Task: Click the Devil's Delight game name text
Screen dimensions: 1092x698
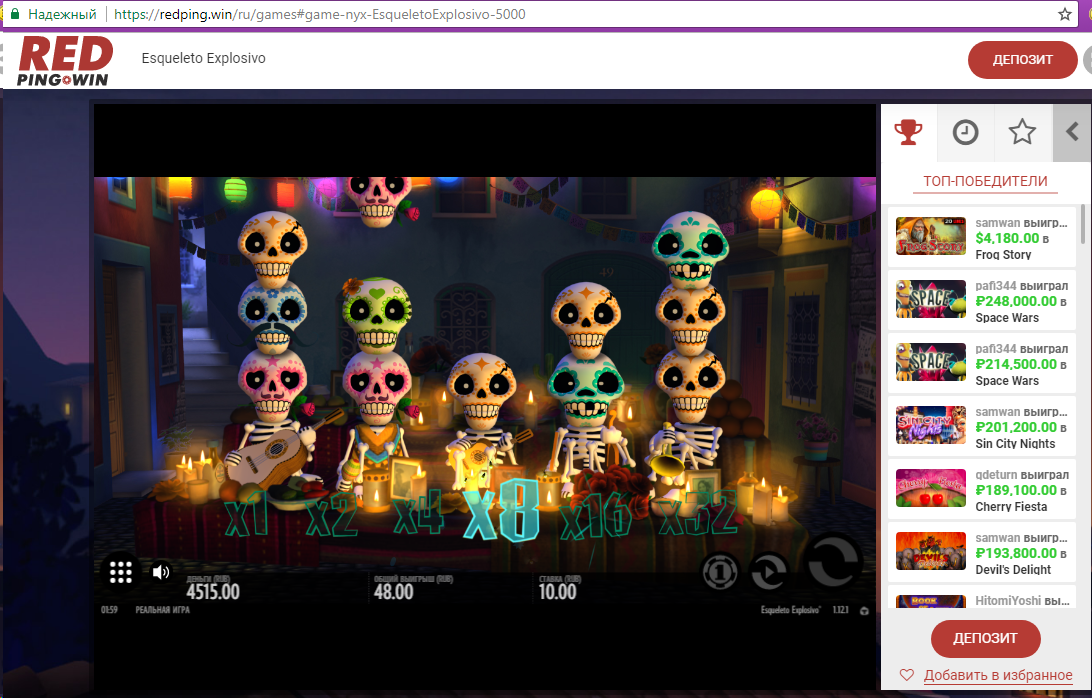Action: coord(1013,570)
